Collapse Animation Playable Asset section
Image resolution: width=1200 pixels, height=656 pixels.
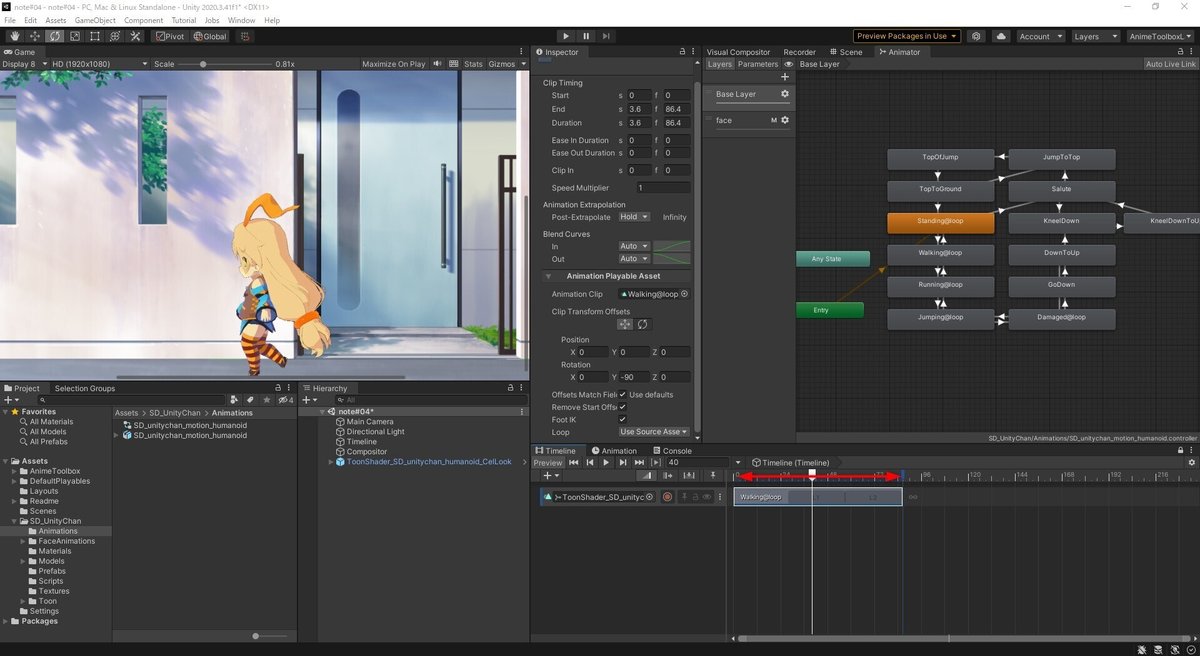548,276
